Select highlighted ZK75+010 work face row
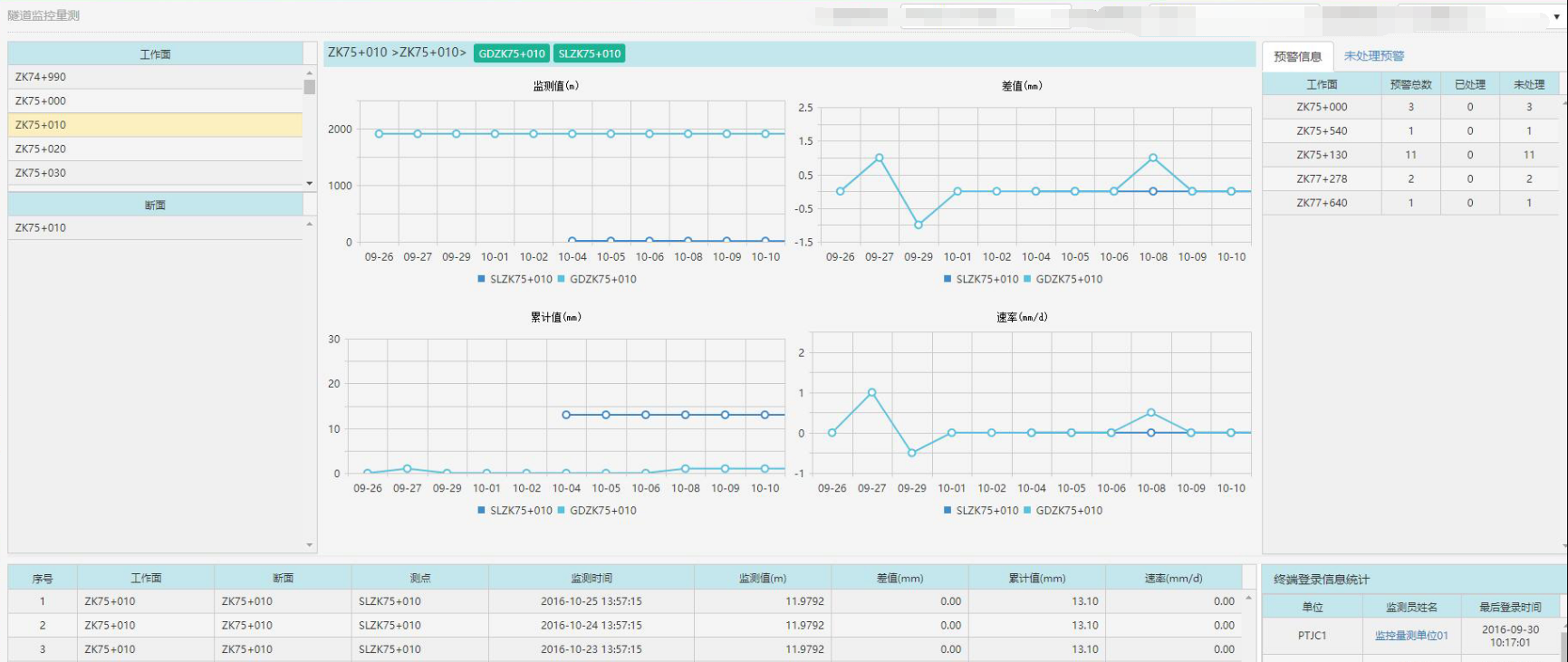1568x662 pixels. [155, 125]
